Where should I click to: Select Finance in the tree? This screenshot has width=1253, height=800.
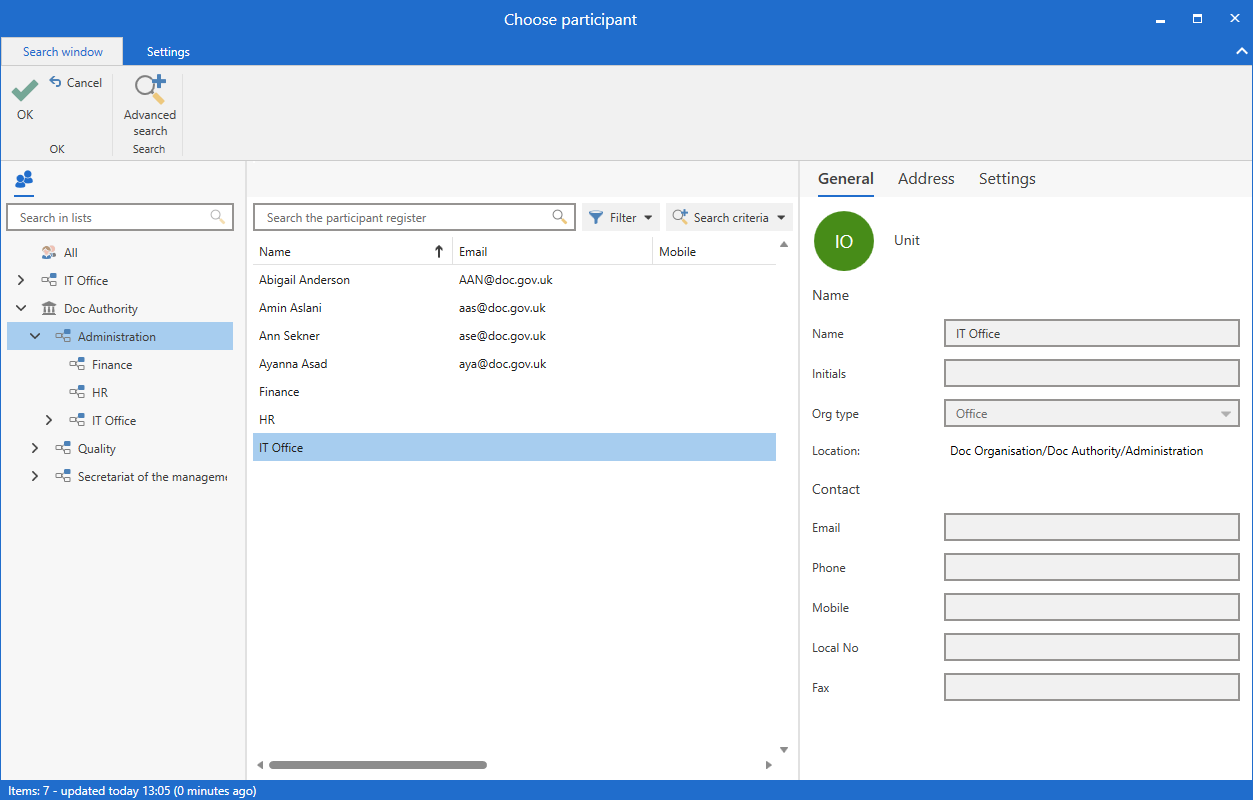pyautogui.click(x=112, y=365)
